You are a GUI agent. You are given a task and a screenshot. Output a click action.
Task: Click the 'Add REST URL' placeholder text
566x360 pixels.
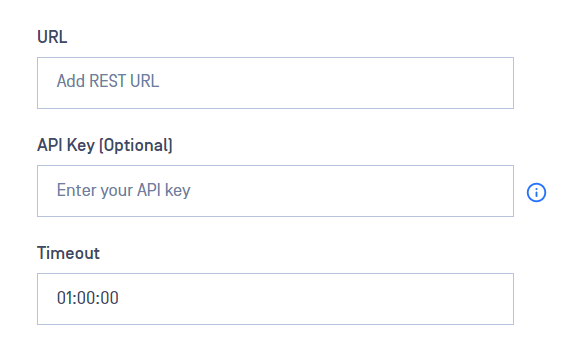[x=108, y=81]
